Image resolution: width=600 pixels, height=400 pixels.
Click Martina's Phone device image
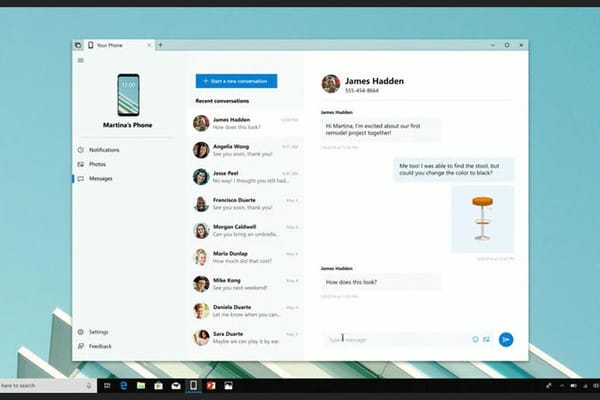click(128, 95)
